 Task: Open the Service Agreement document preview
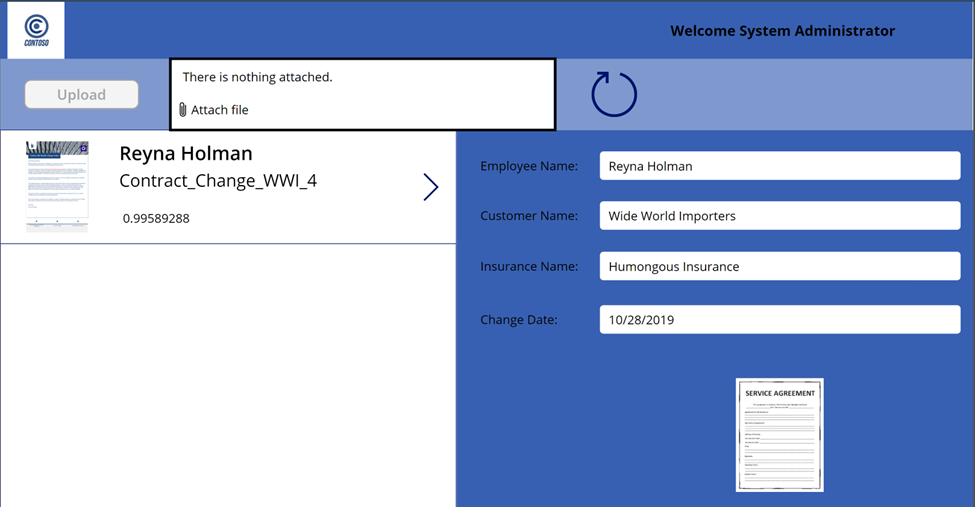(x=779, y=434)
